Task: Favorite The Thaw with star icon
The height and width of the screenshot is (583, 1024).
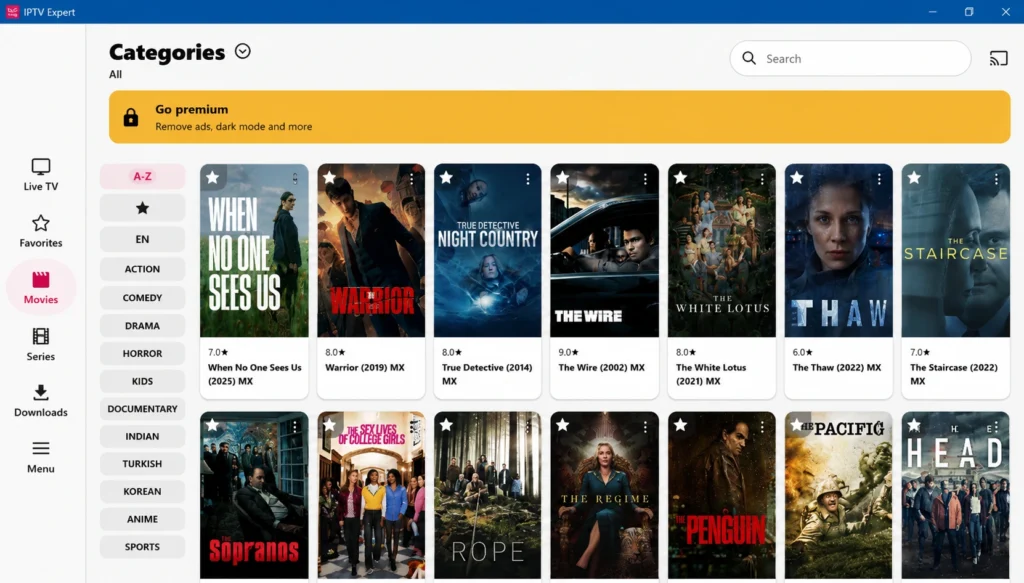Action: [797, 177]
